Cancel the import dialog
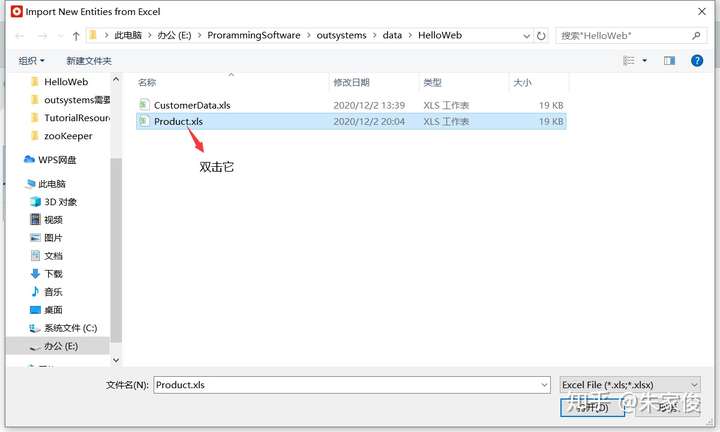 pos(669,407)
